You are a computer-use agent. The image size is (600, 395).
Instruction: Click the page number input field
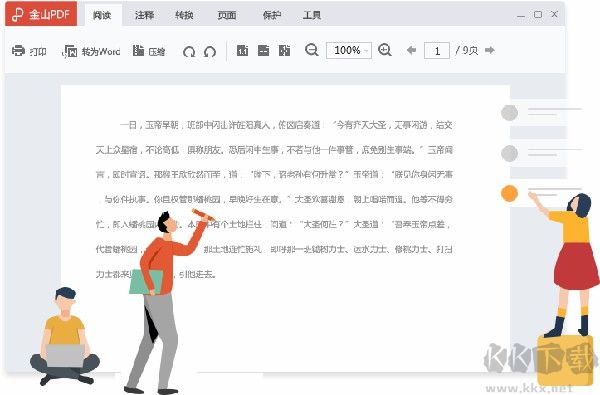tap(437, 51)
